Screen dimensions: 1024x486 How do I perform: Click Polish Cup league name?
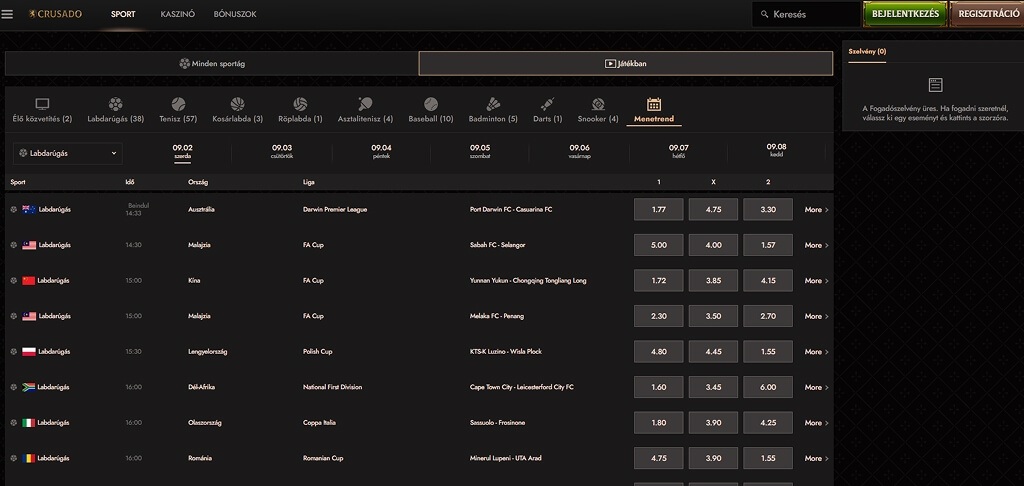pos(317,351)
